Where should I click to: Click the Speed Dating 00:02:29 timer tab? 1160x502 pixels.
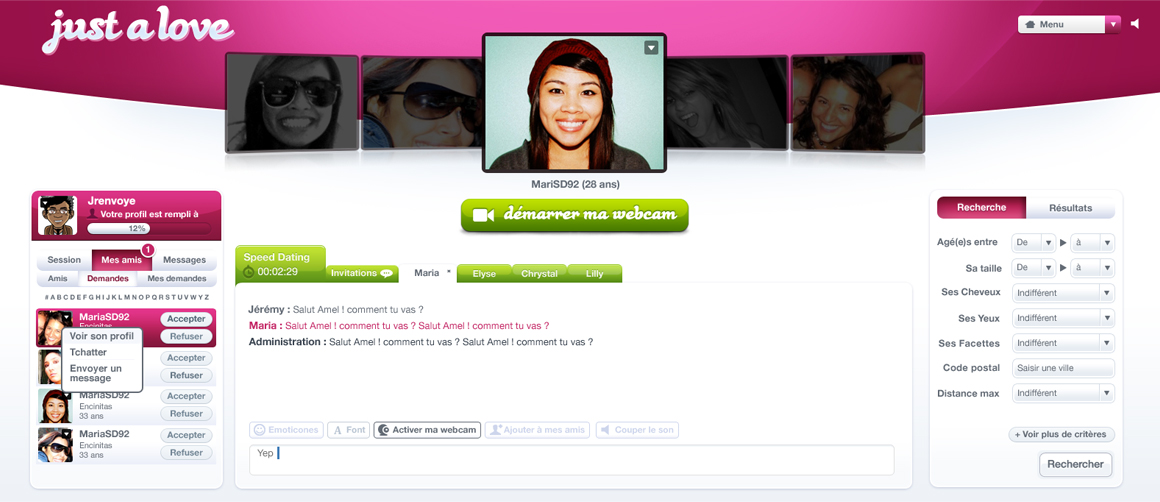click(x=280, y=264)
